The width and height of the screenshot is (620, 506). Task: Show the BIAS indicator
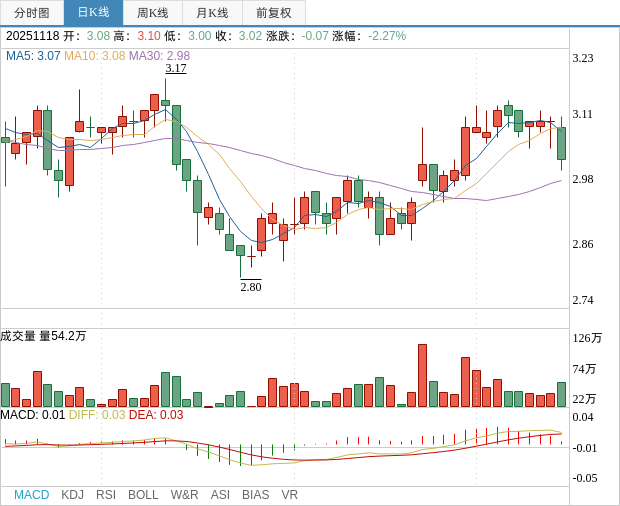255,495
